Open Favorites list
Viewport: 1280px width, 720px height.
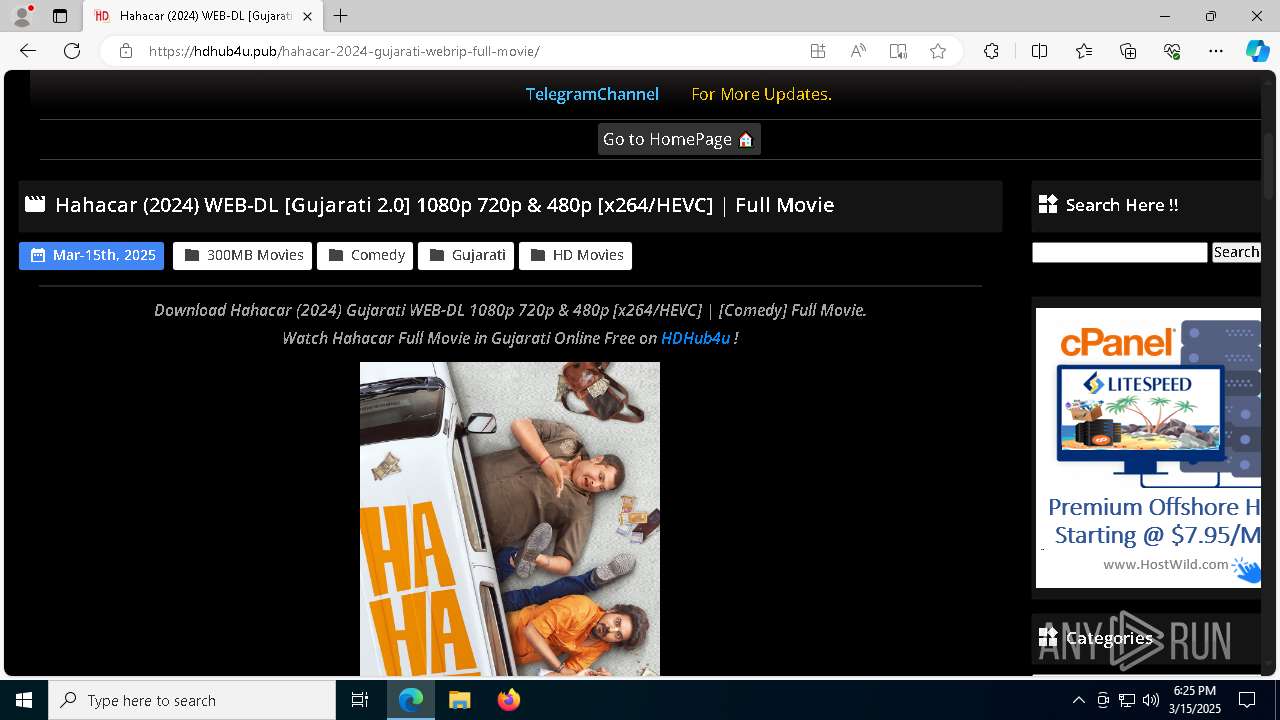(x=1084, y=51)
